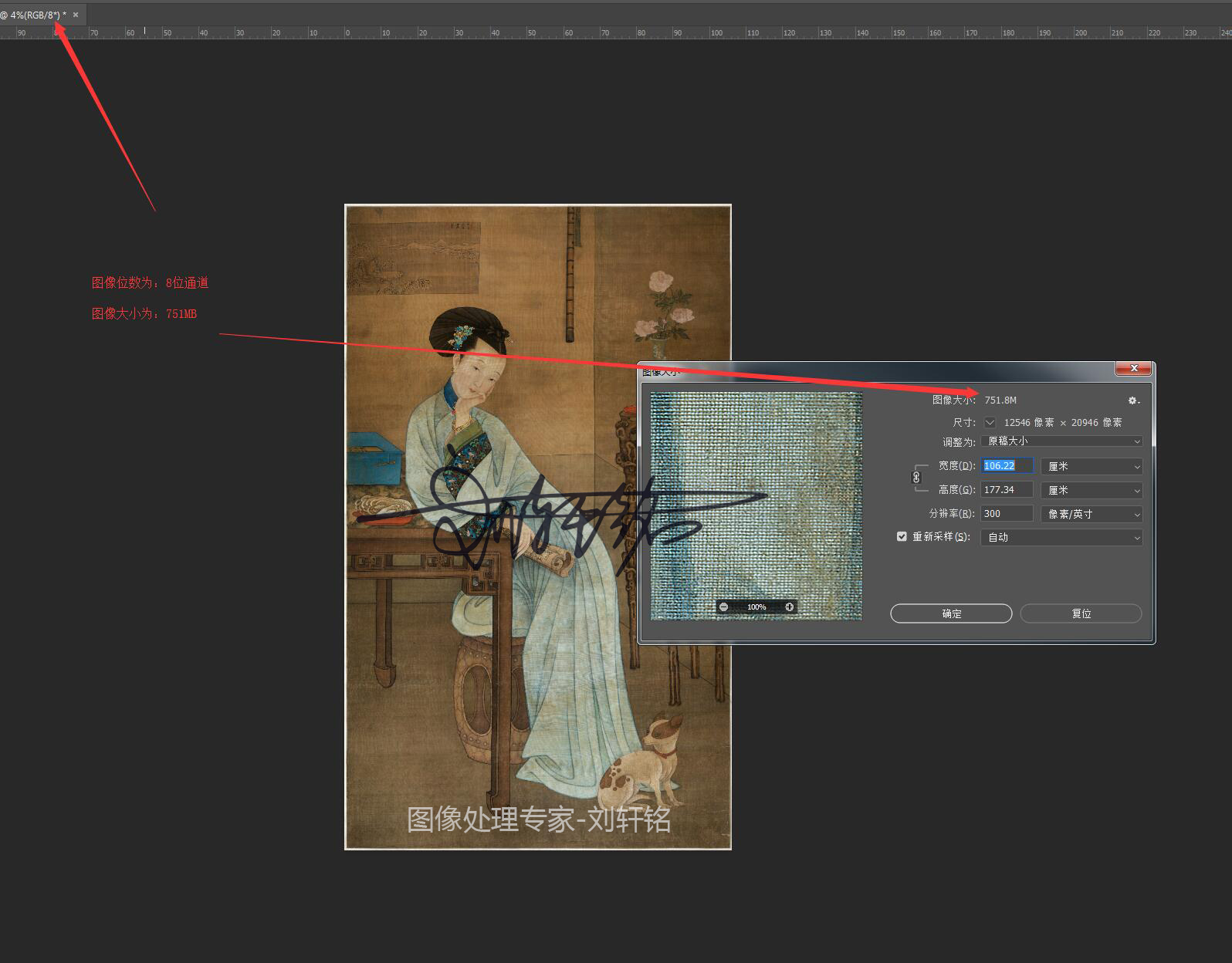Zoom in the Image Size preview
This screenshot has height=963, width=1232.
[x=789, y=607]
